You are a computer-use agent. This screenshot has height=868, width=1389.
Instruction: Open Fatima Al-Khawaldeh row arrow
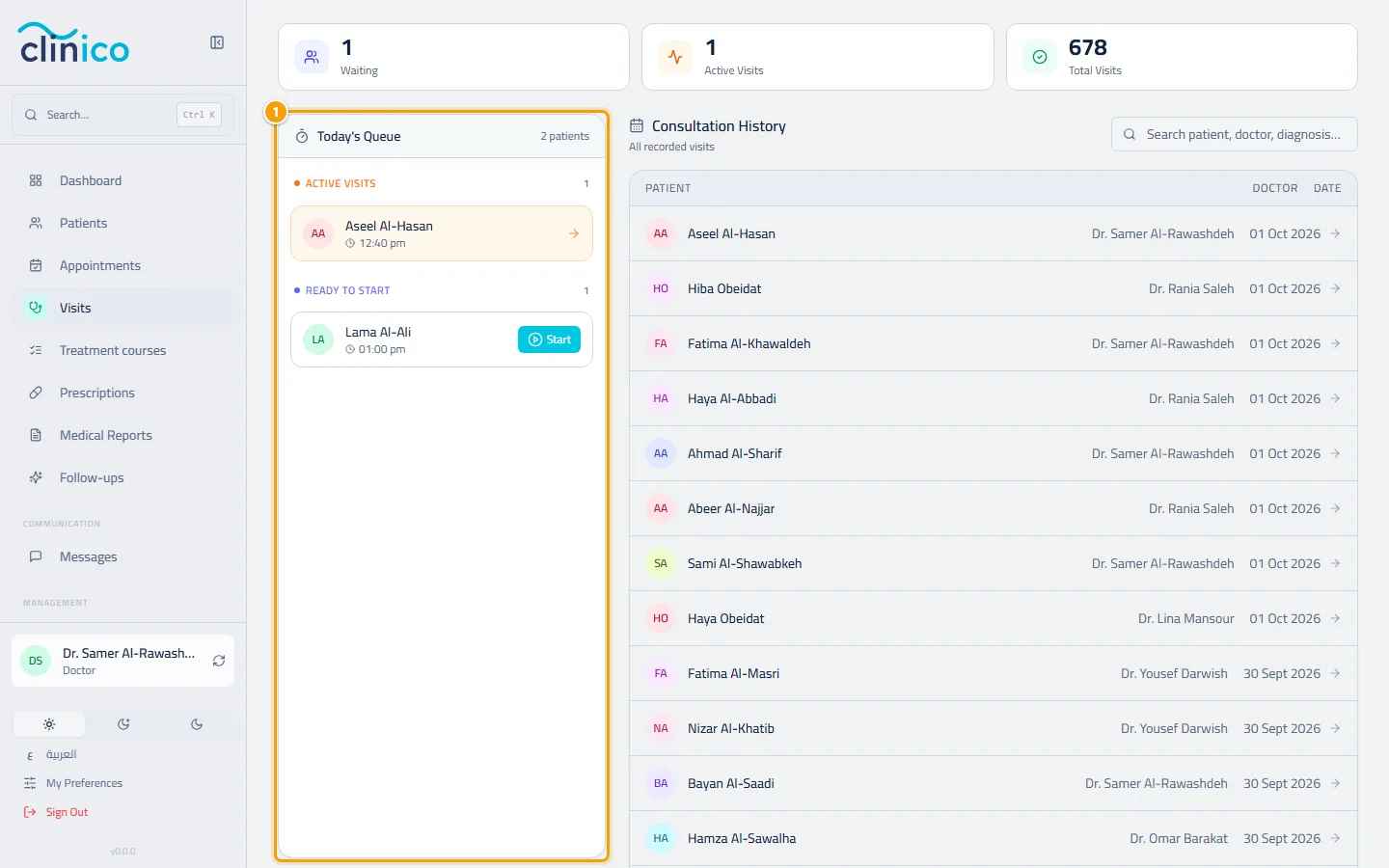click(1335, 343)
